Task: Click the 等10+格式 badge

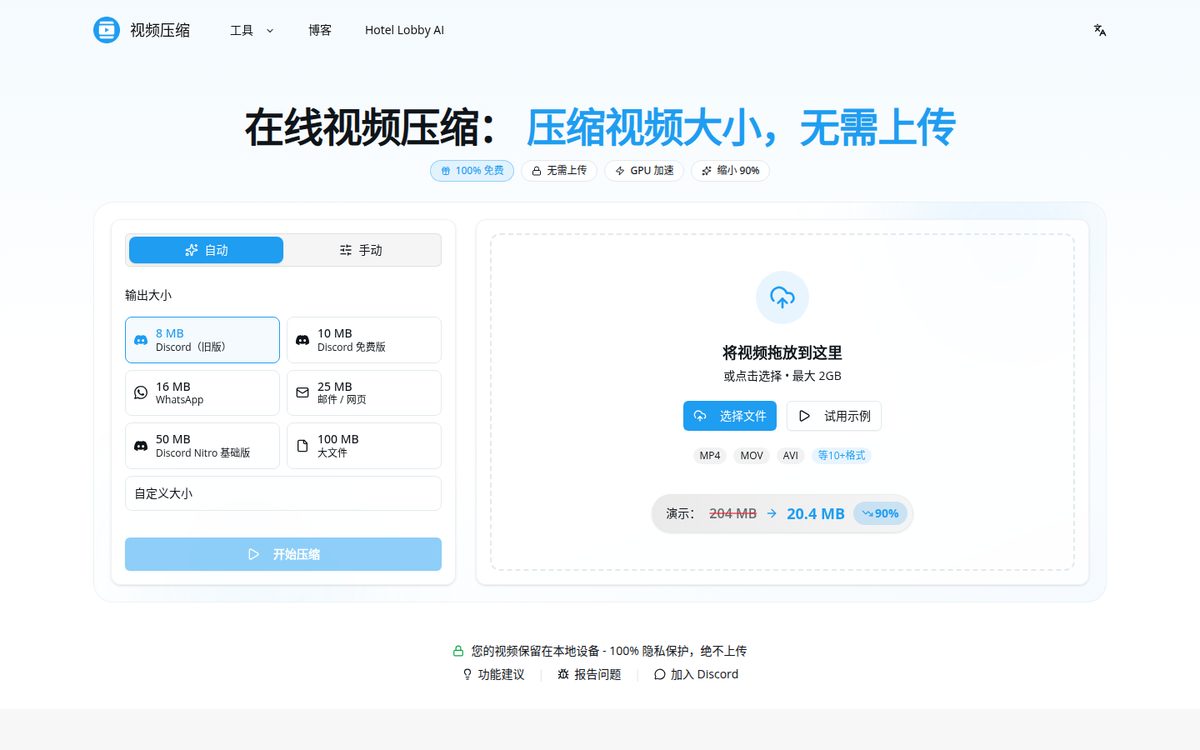Action: [841, 455]
